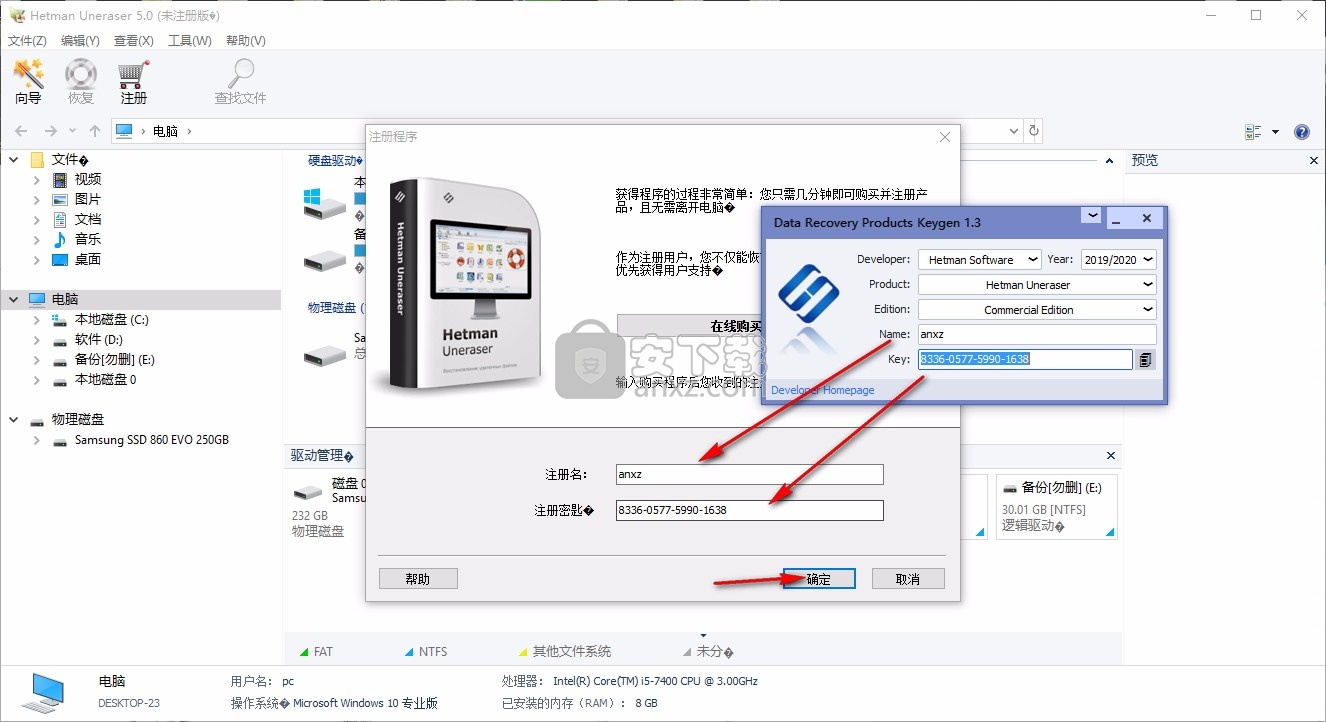Image resolution: width=1326 pixels, height=722 pixels.
Task: Click 帮助 button in registration dialog
Action: (418, 579)
